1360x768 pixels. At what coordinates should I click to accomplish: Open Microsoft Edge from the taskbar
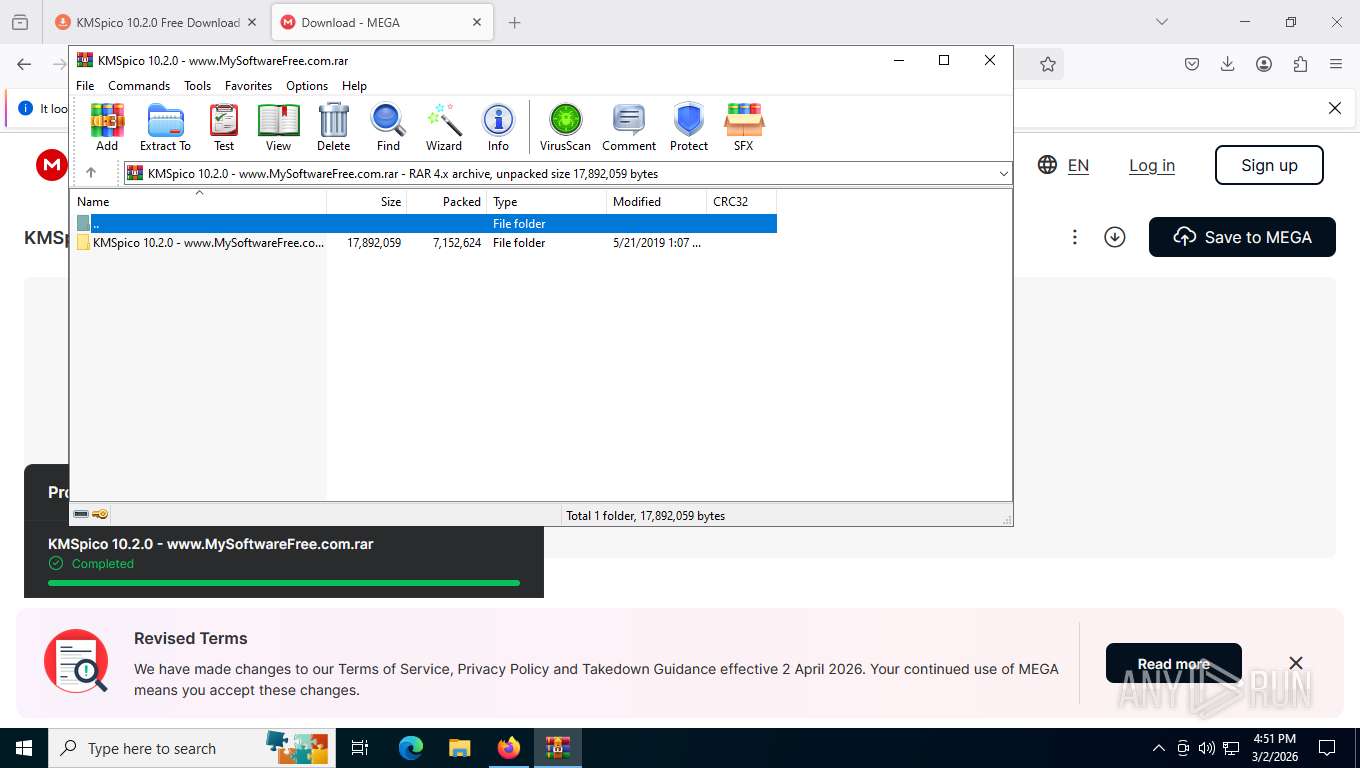coord(411,748)
